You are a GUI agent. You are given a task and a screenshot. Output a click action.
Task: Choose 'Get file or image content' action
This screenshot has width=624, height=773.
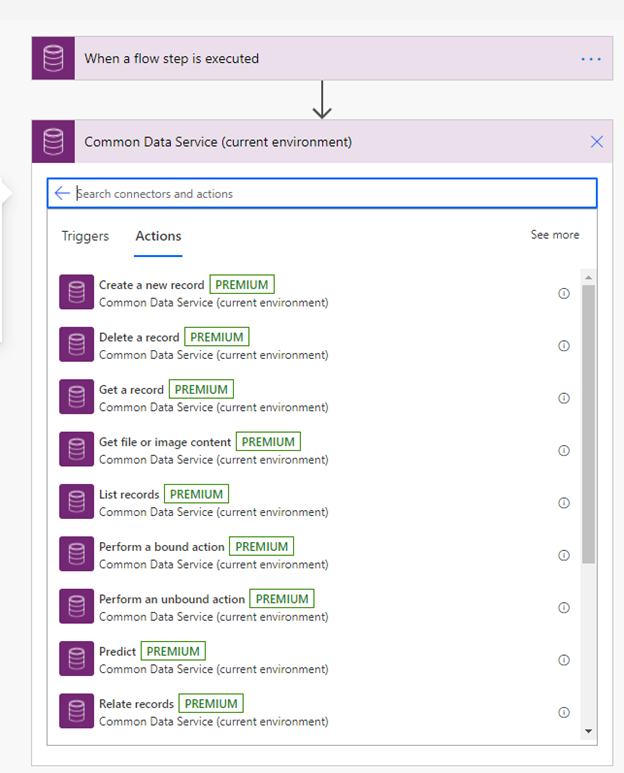tap(315, 449)
